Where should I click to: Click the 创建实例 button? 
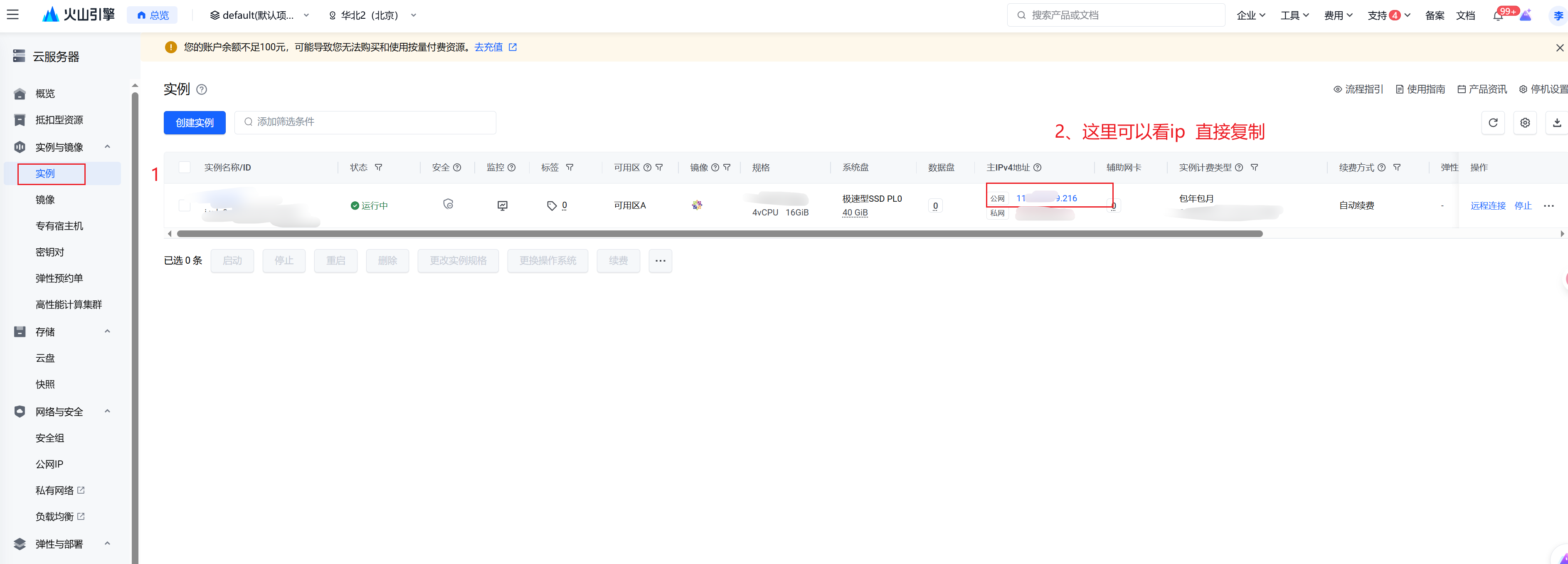pos(194,122)
